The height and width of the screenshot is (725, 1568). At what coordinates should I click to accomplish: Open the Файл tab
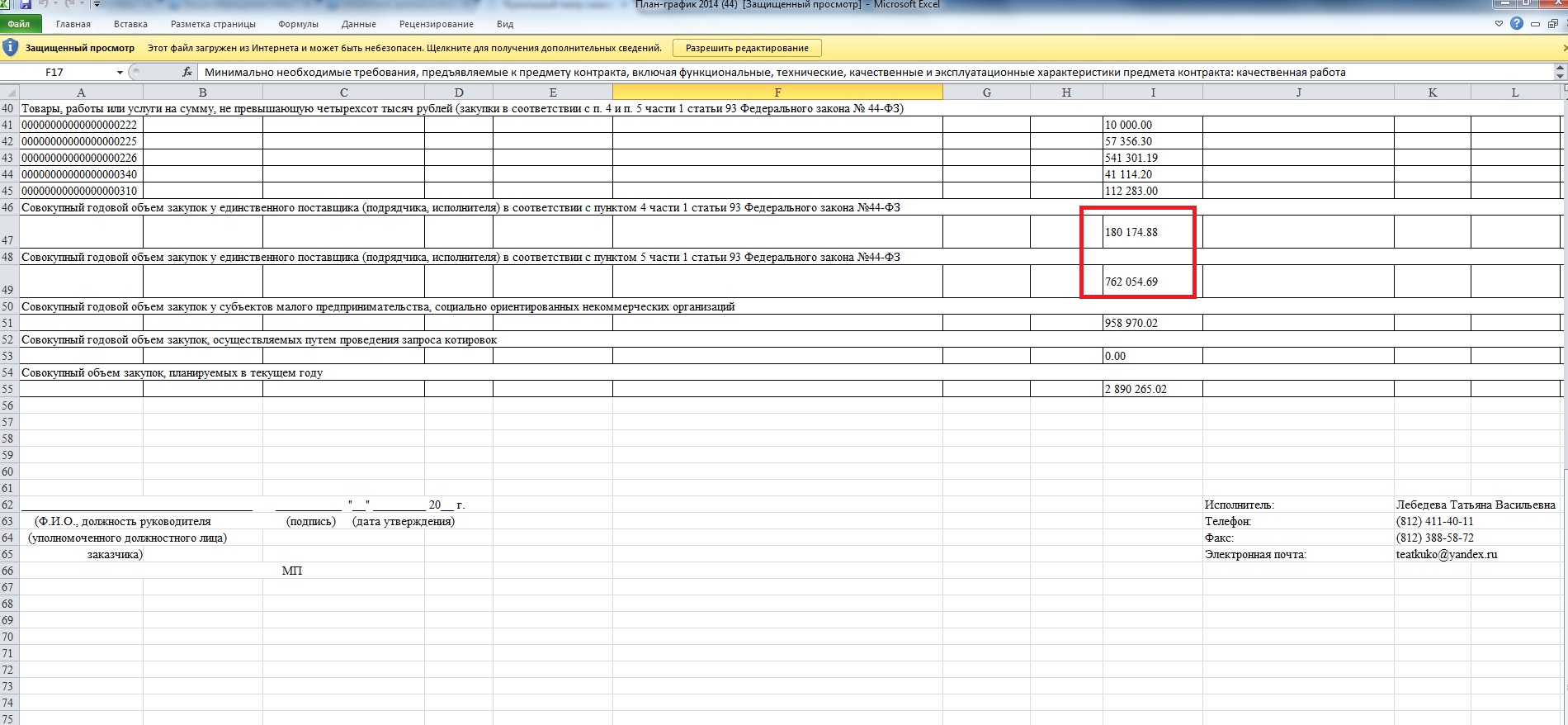(19, 24)
